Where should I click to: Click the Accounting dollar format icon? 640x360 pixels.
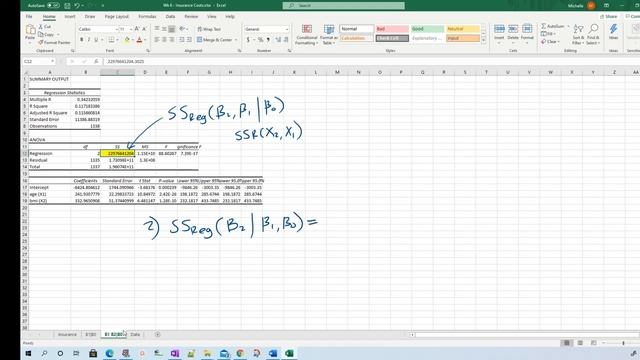[x=248, y=40]
